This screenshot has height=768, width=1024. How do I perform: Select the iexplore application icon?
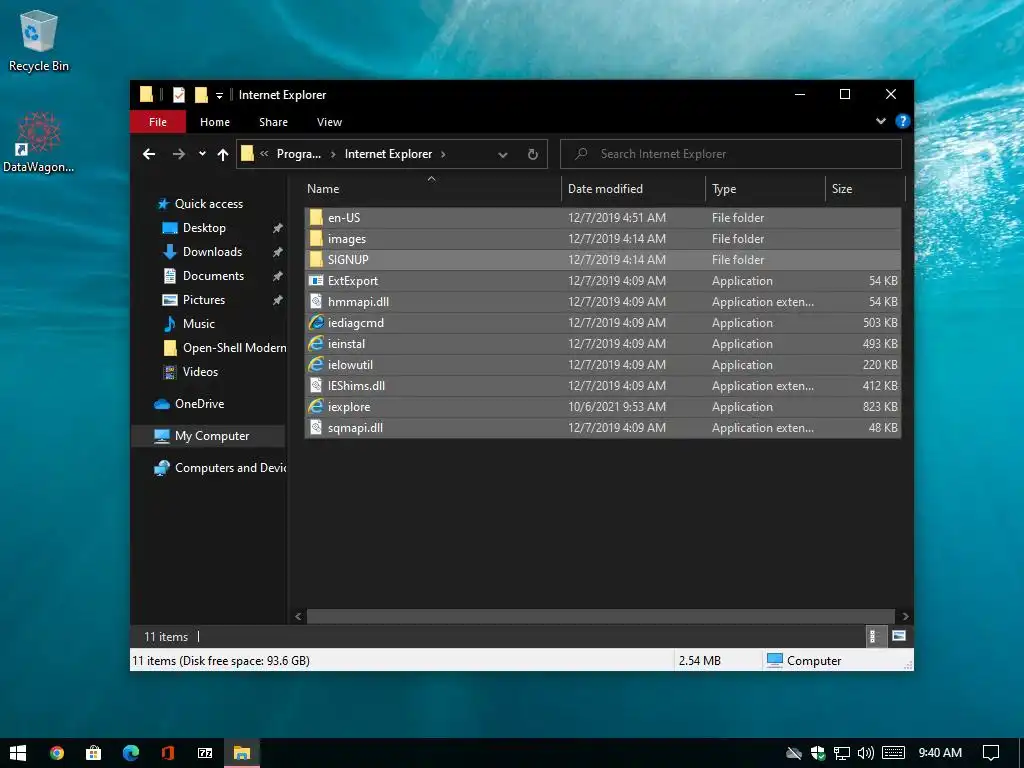tap(316, 407)
